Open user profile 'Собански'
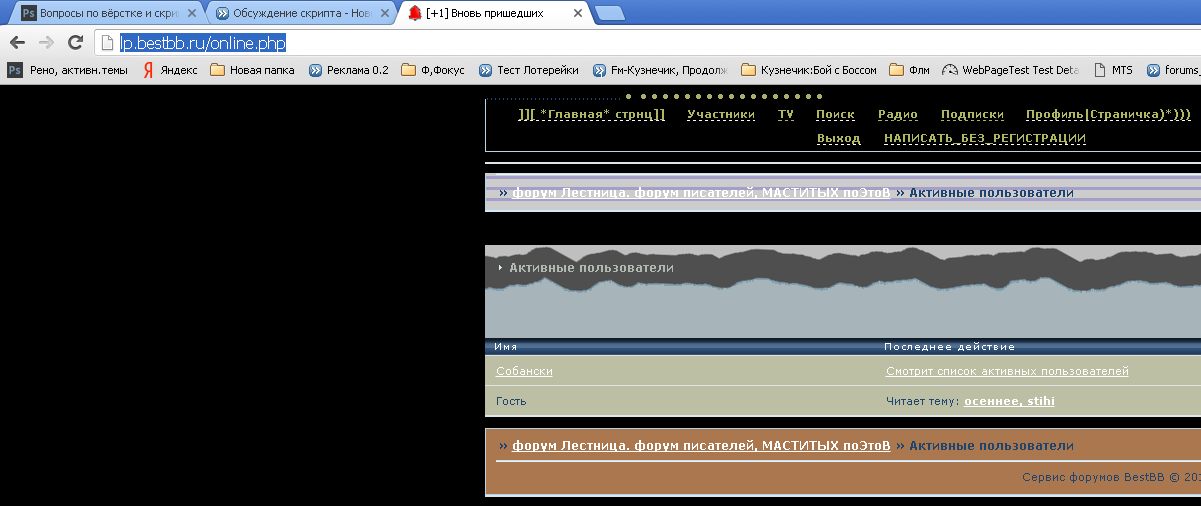1201x506 pixels. [x=524, y=371]
